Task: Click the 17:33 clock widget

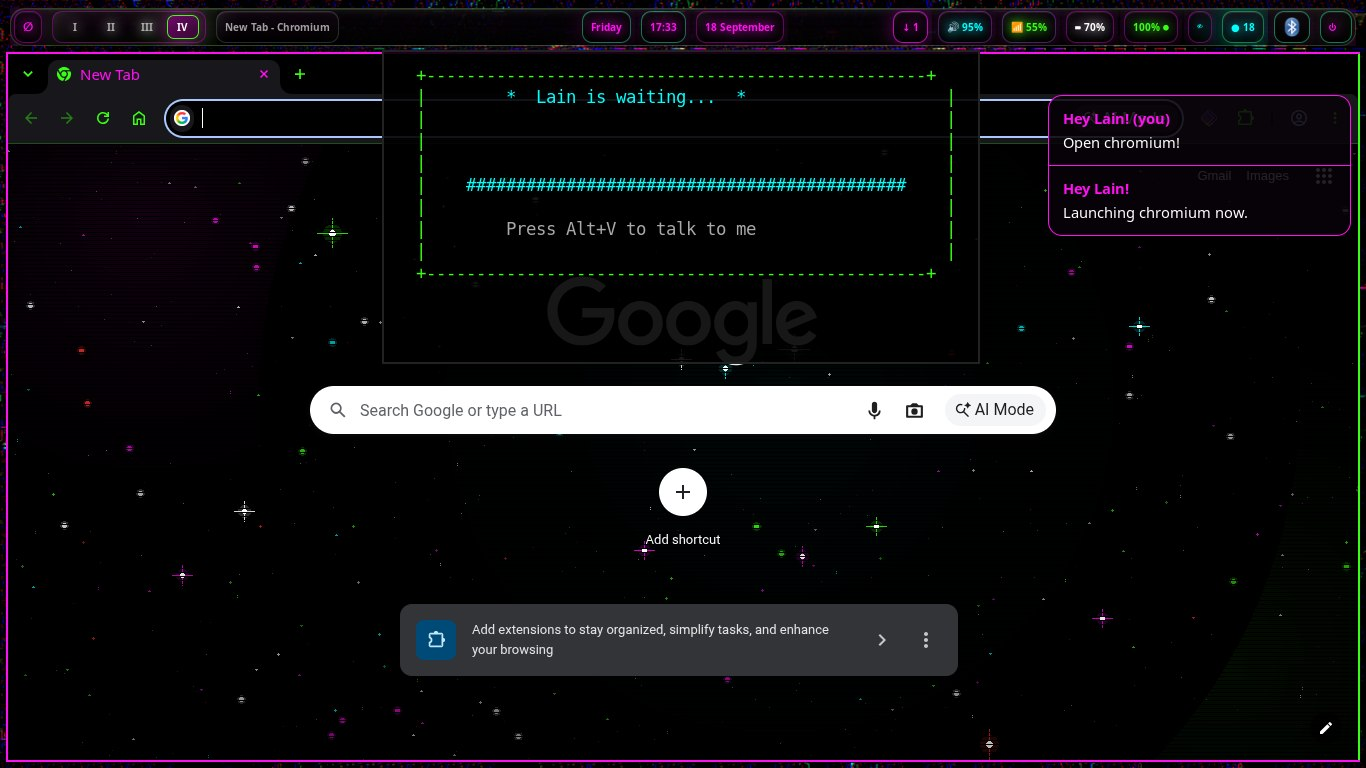Action: (663, 27)
